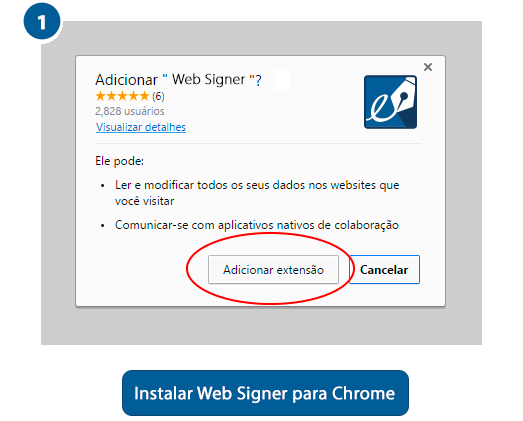Click the second rating star
The height and width of the screenshot is (421, 523).
click(111, 96)
